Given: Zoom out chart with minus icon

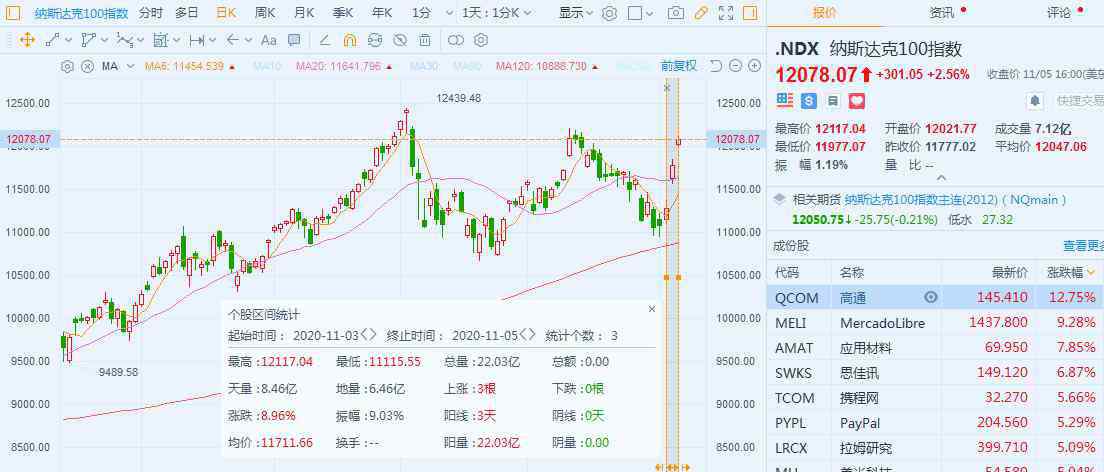Looking at the screenshot, I should (x=735, y=66).
